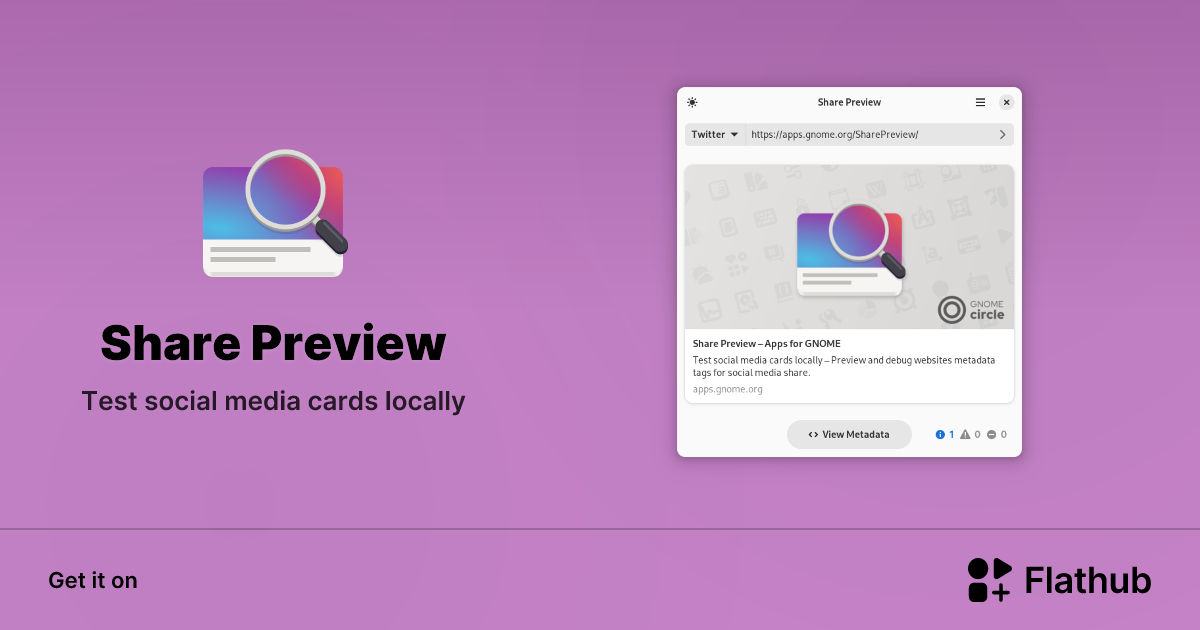This screenshot has width=1200, height=630.
Task: Click the large Share Preview magnifying glass icon
Action: click(272, 216)
